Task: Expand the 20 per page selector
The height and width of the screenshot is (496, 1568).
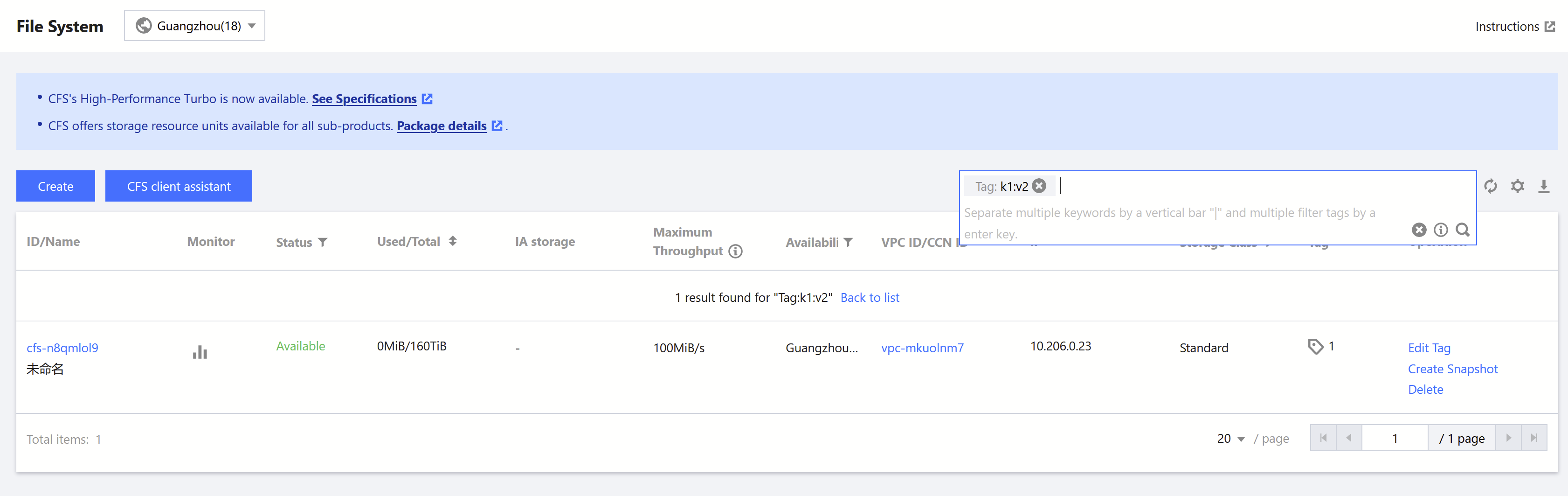Action: click(x=1231, y=439)
